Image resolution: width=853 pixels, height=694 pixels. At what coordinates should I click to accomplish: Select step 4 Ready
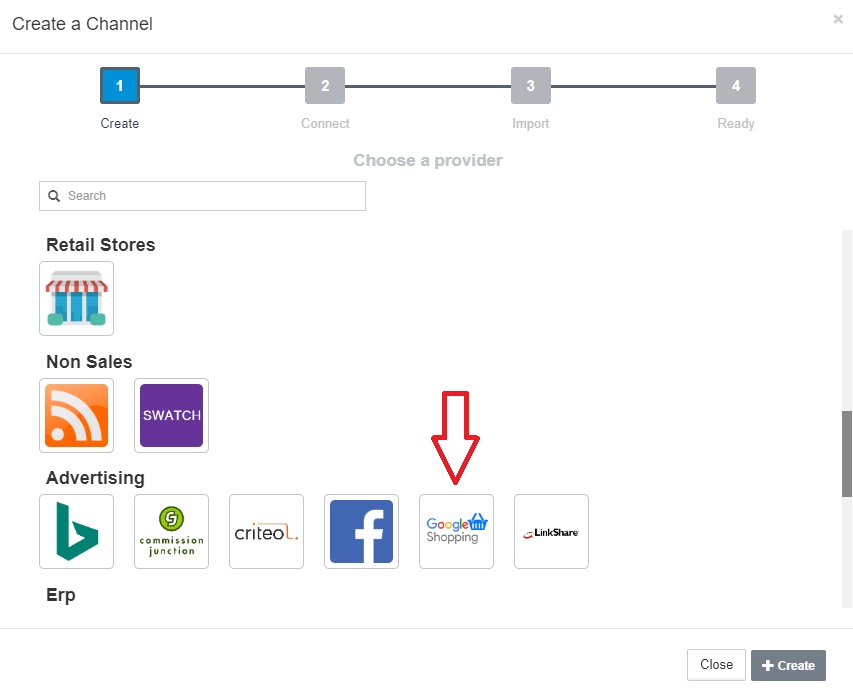tap(735, 86)
